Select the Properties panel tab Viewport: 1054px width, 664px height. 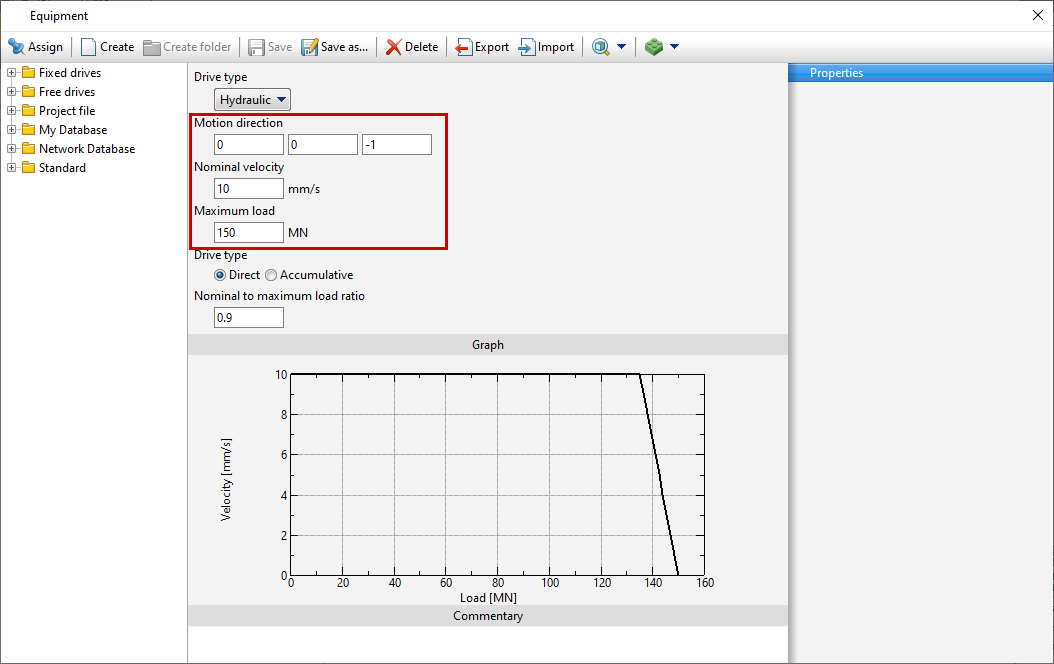tap(836, 73)
